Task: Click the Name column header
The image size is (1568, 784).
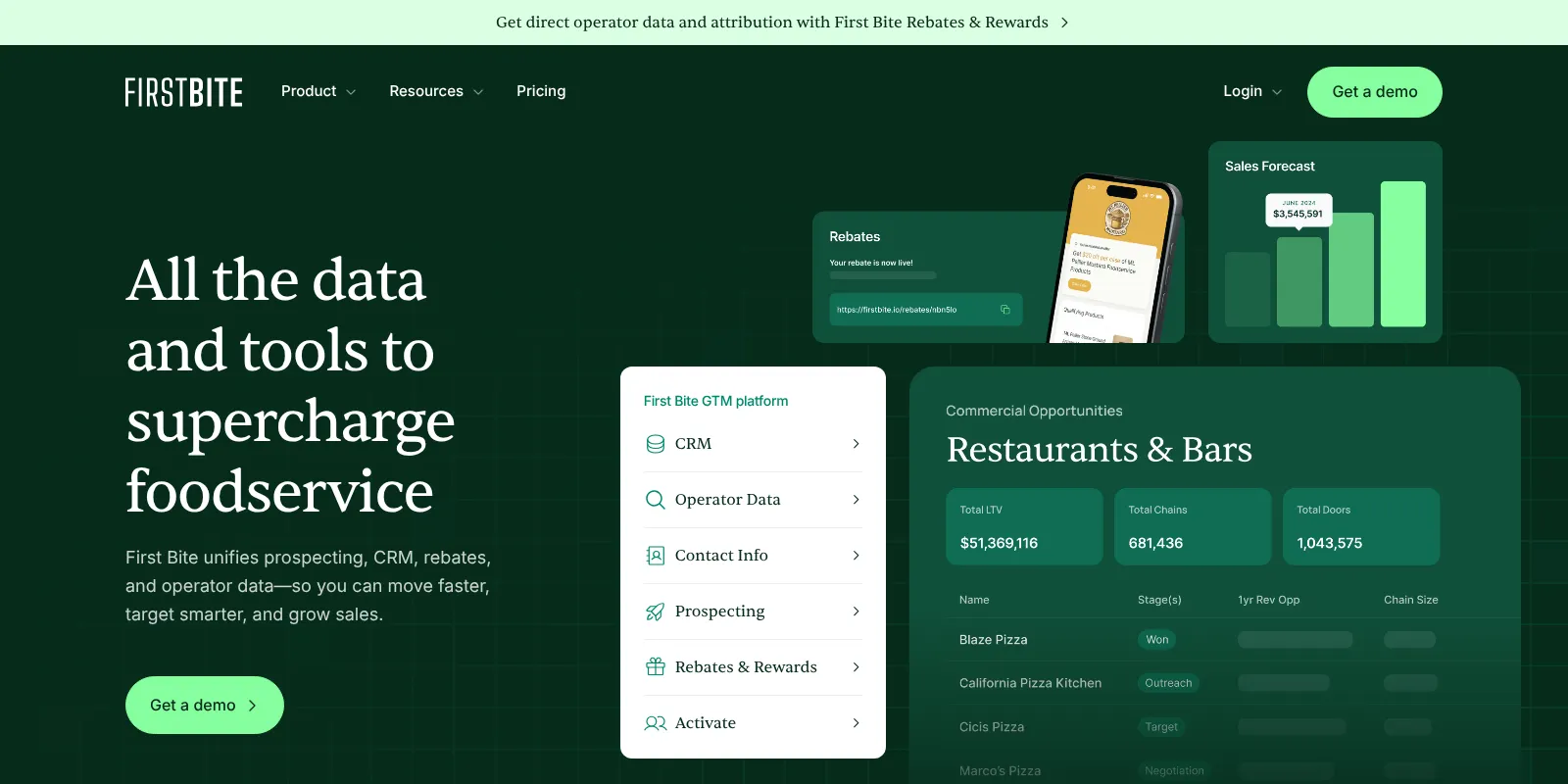Action: pyautogui.click(x=974, y=600)
